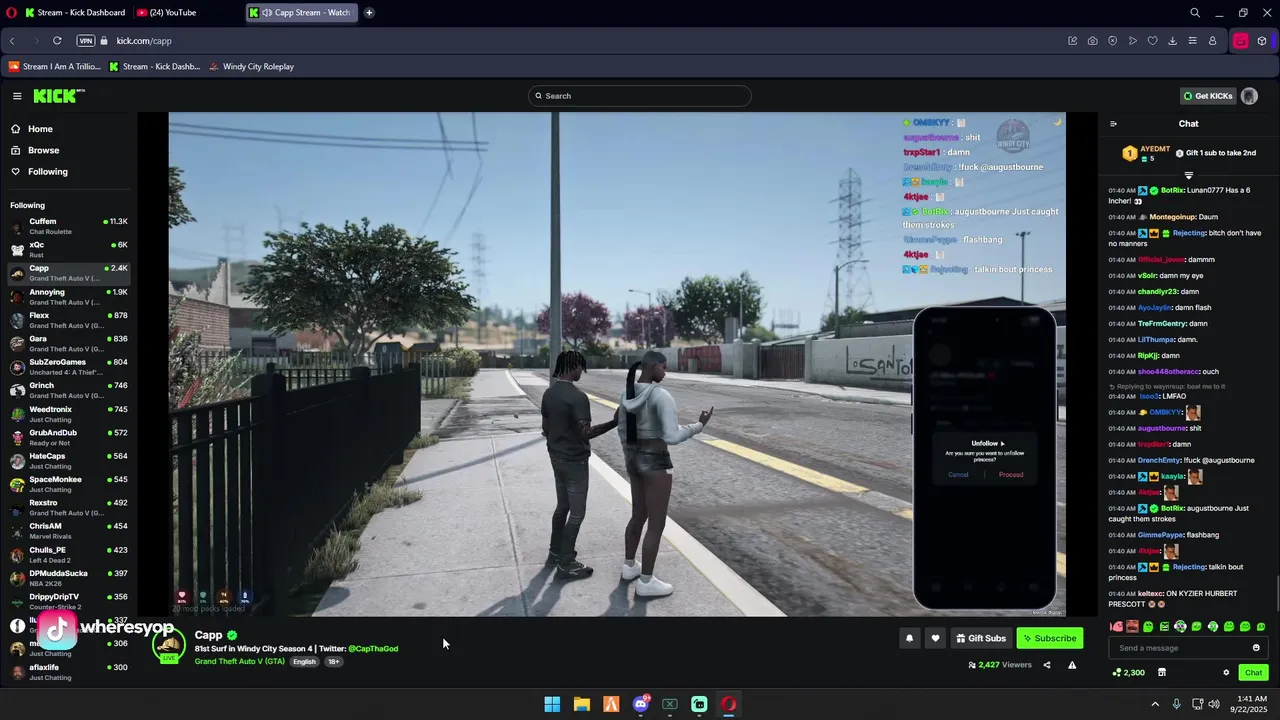Click the browser snapshot camera icon

tap(1092, 41)
